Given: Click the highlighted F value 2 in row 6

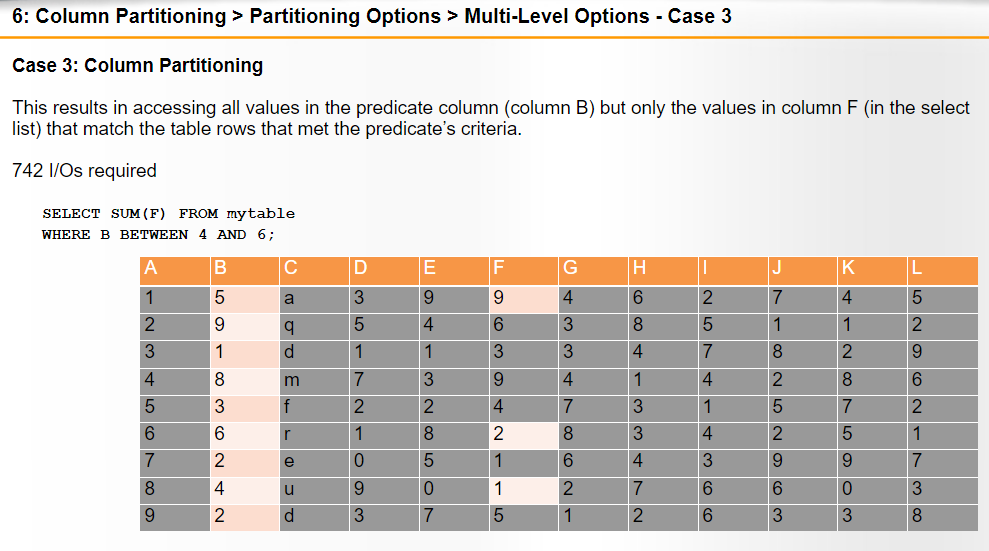Looking at the screenshot, I should click(x=523, y=435).
